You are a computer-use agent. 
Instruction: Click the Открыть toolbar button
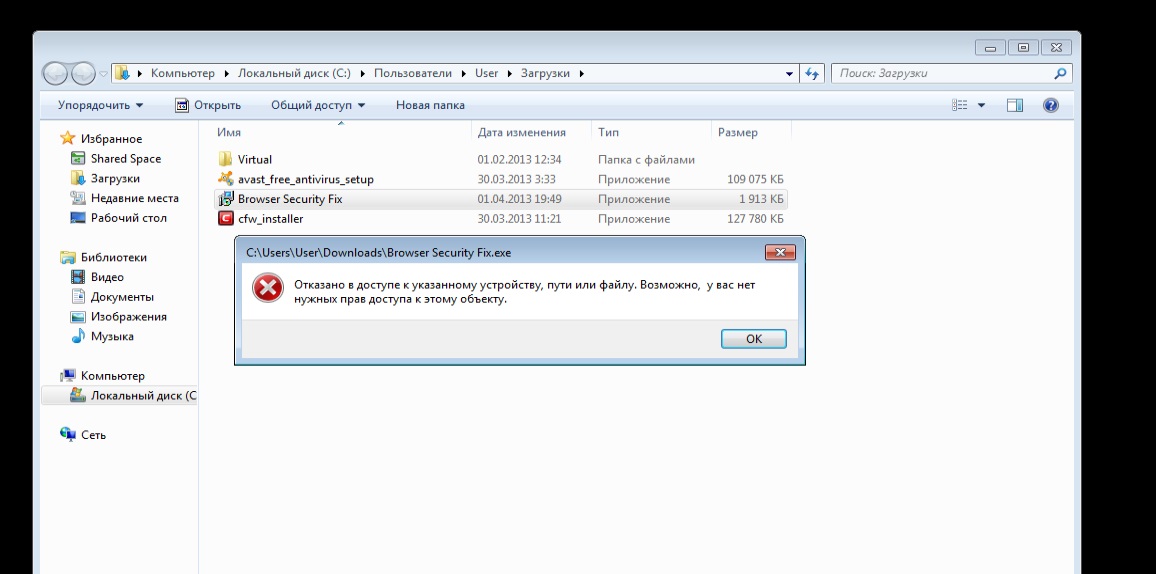(208, 105)
